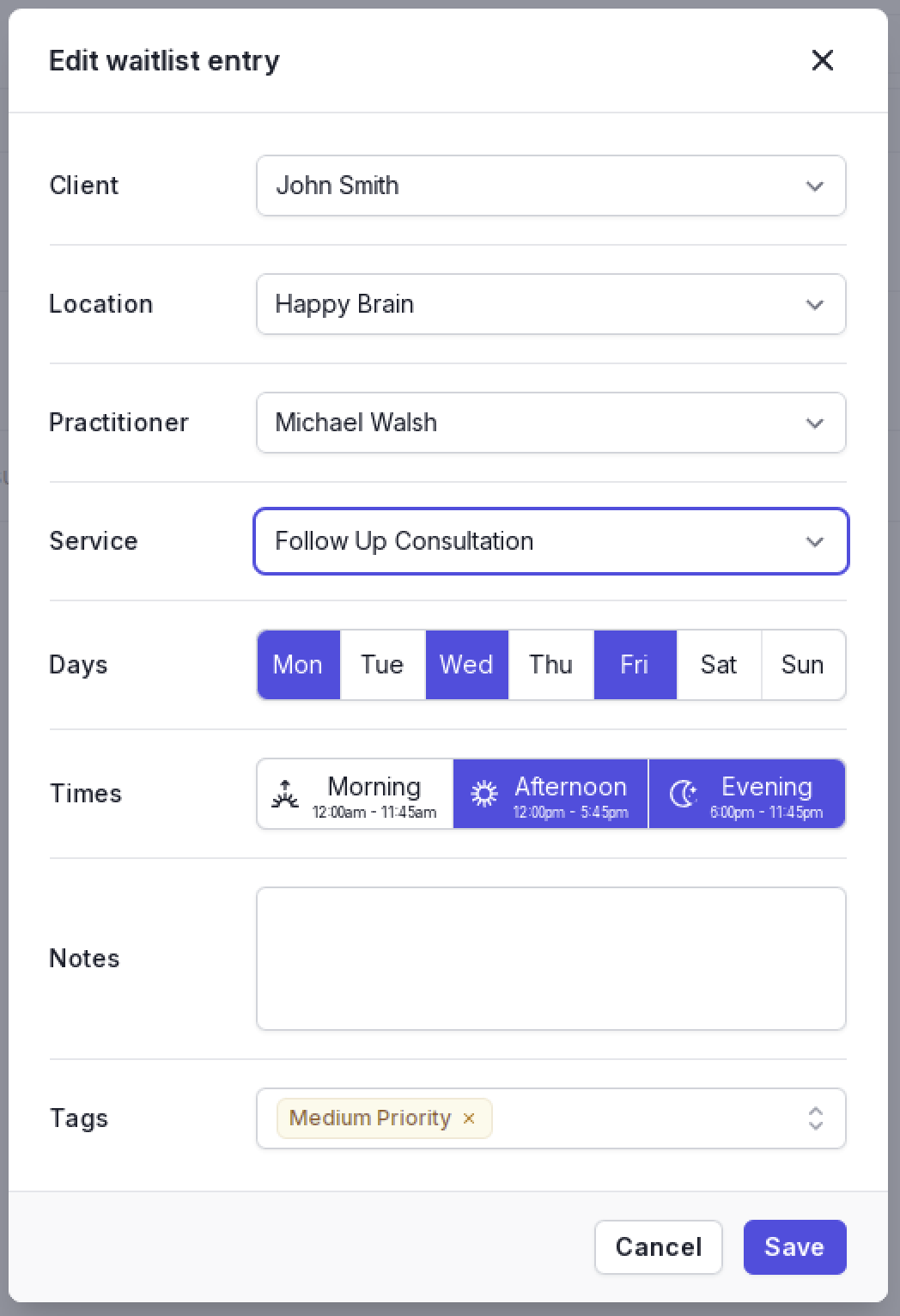Deselect Mon in the Days selector

coord(298,665)
